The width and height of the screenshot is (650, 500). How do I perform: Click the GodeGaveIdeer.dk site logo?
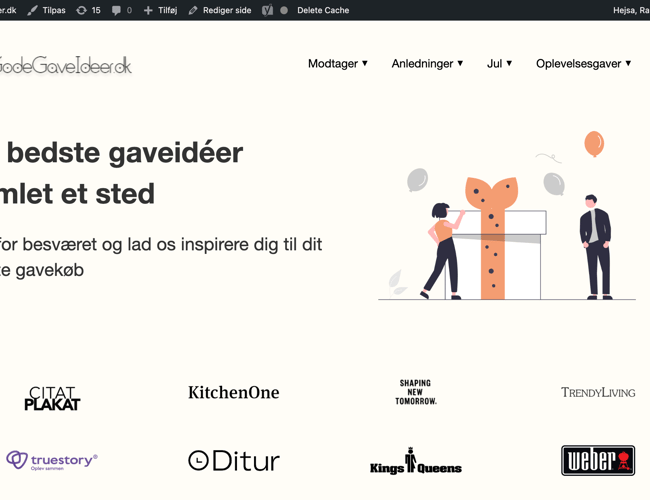(x=65, y=66)
